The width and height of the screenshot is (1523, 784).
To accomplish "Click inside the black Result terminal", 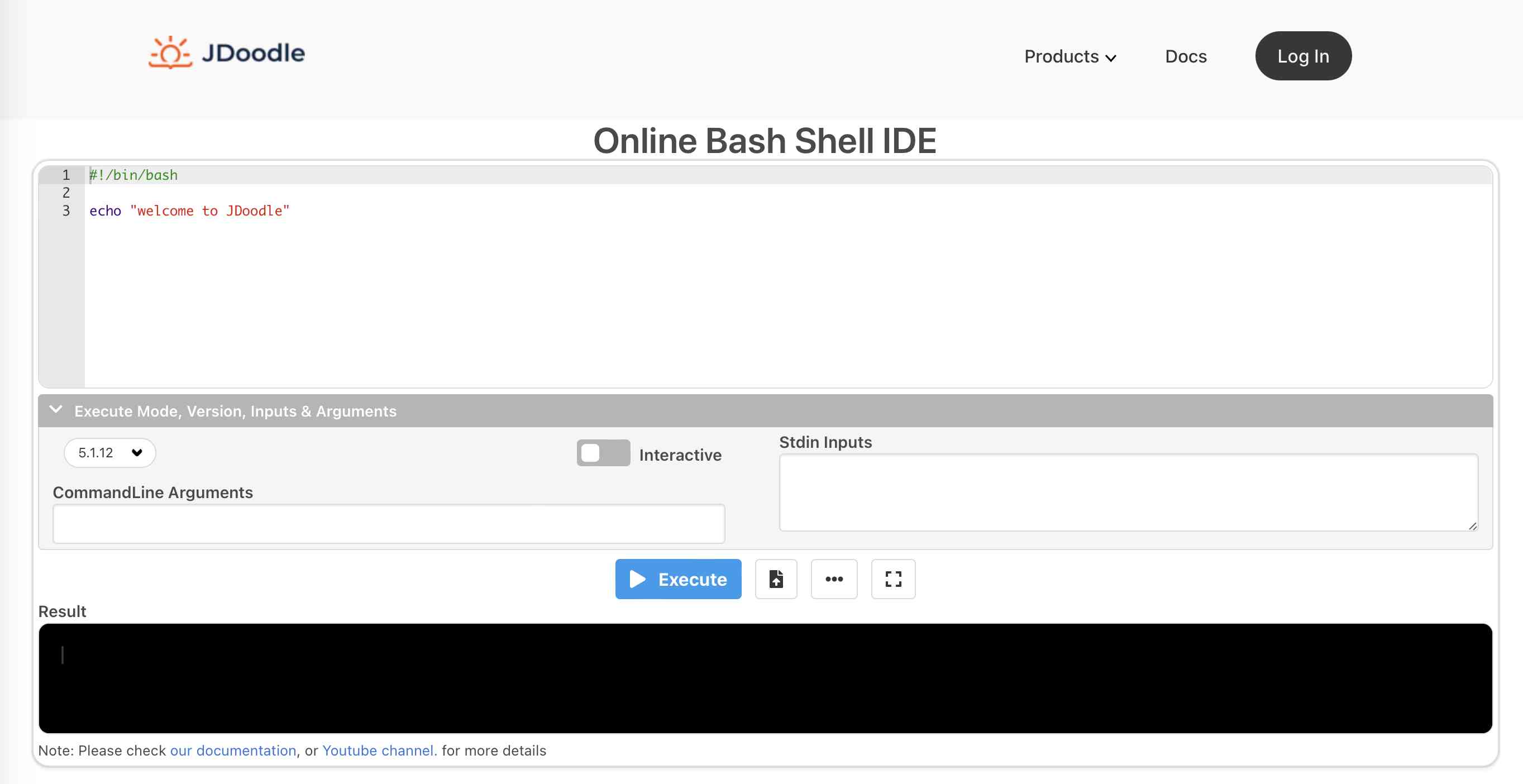I will (765, 678).
